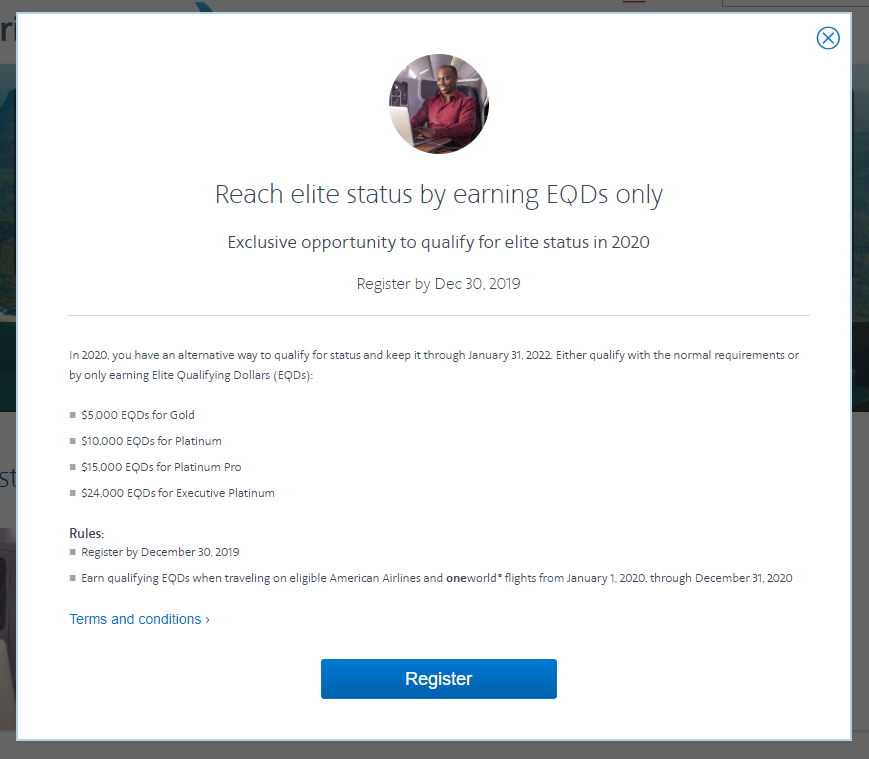The height and width of the screenshot is (759, 869).
Task: Click the 'Reach elite status' heading
Action: tap(438, 194)
